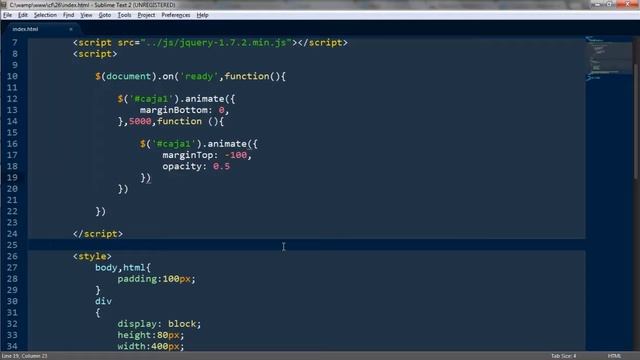Click the 'ready' string on line 10
This screenshot has height=360, width=640.
tap(199, 76)
